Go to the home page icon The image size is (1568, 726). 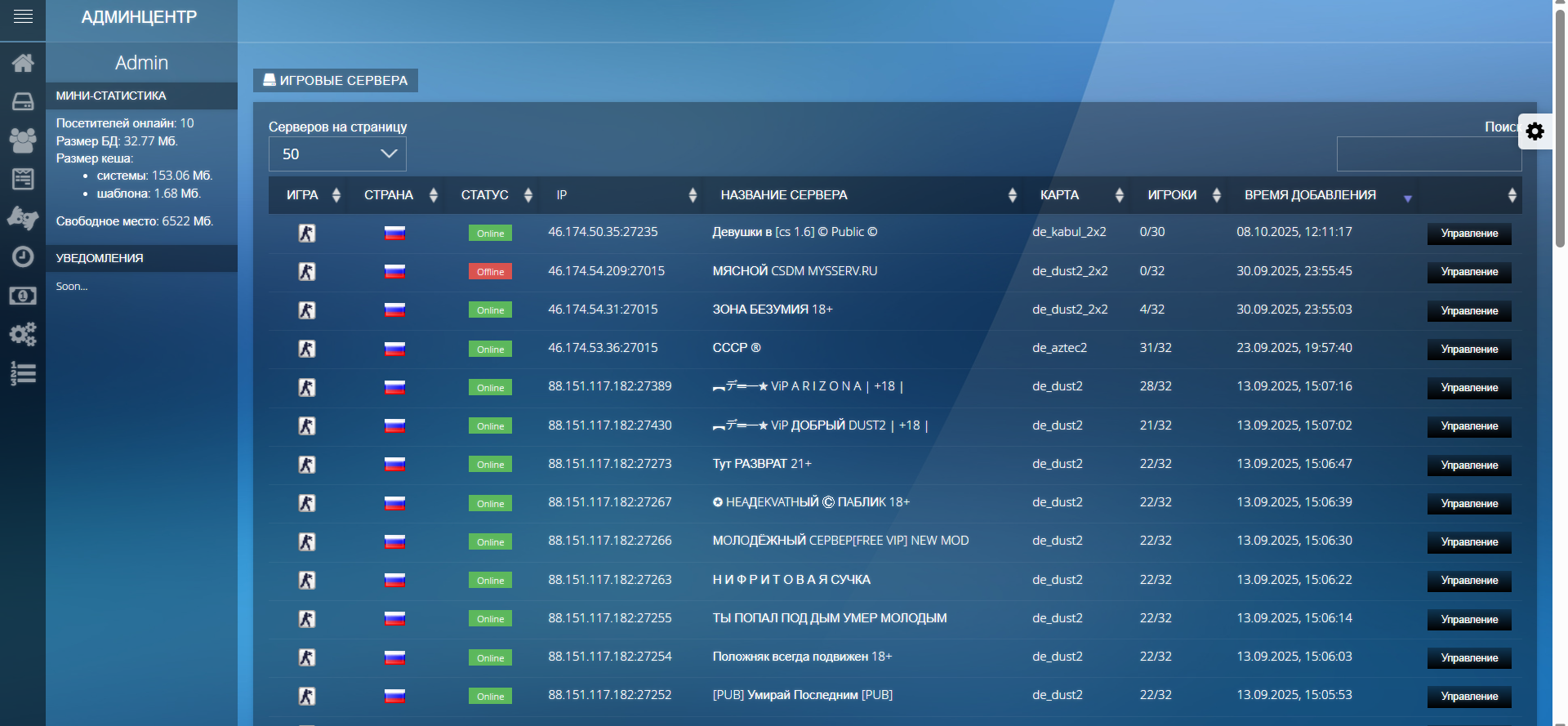(x=23, y=63)
